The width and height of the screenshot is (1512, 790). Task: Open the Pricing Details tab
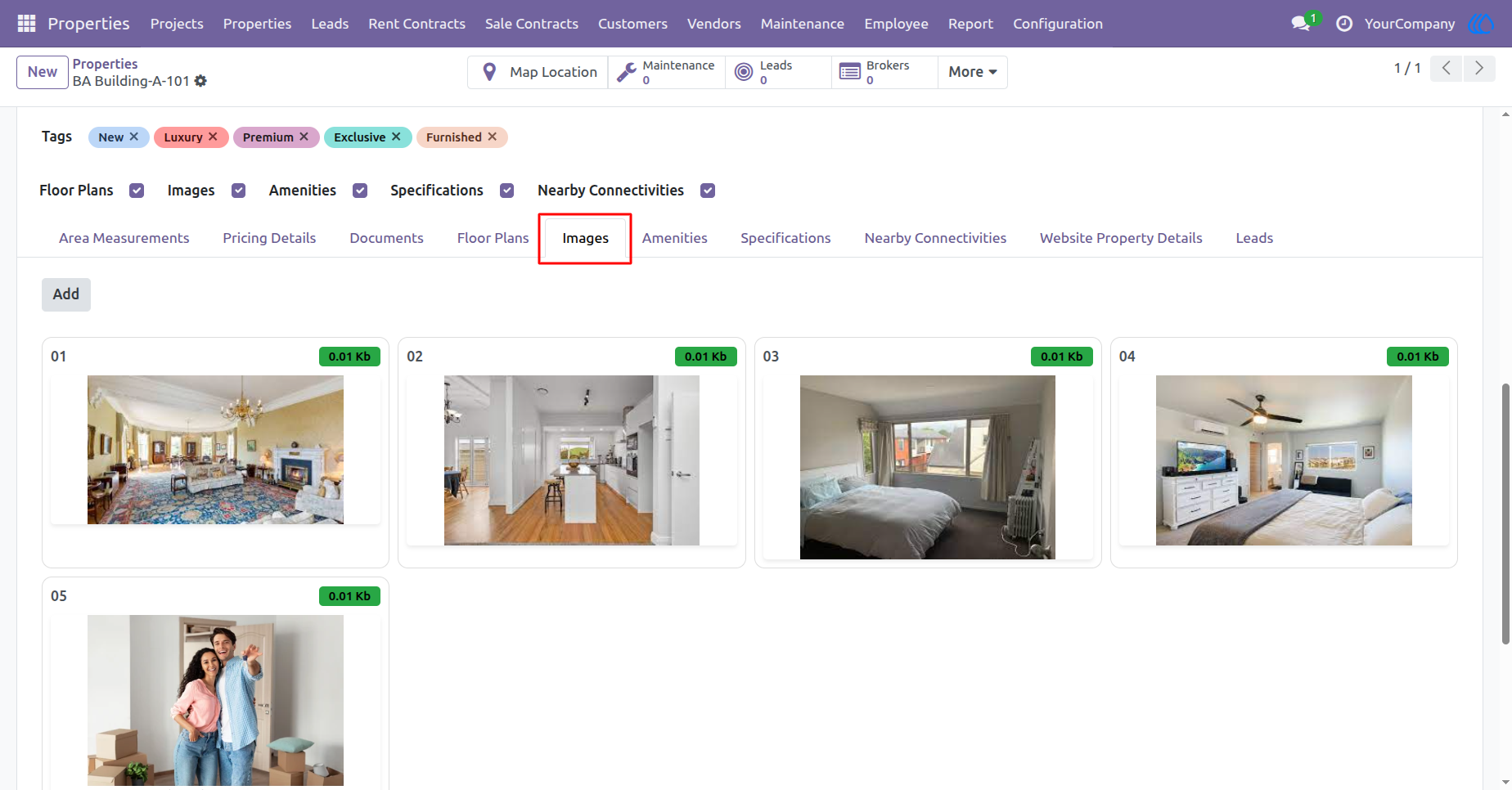click(269, 238)
